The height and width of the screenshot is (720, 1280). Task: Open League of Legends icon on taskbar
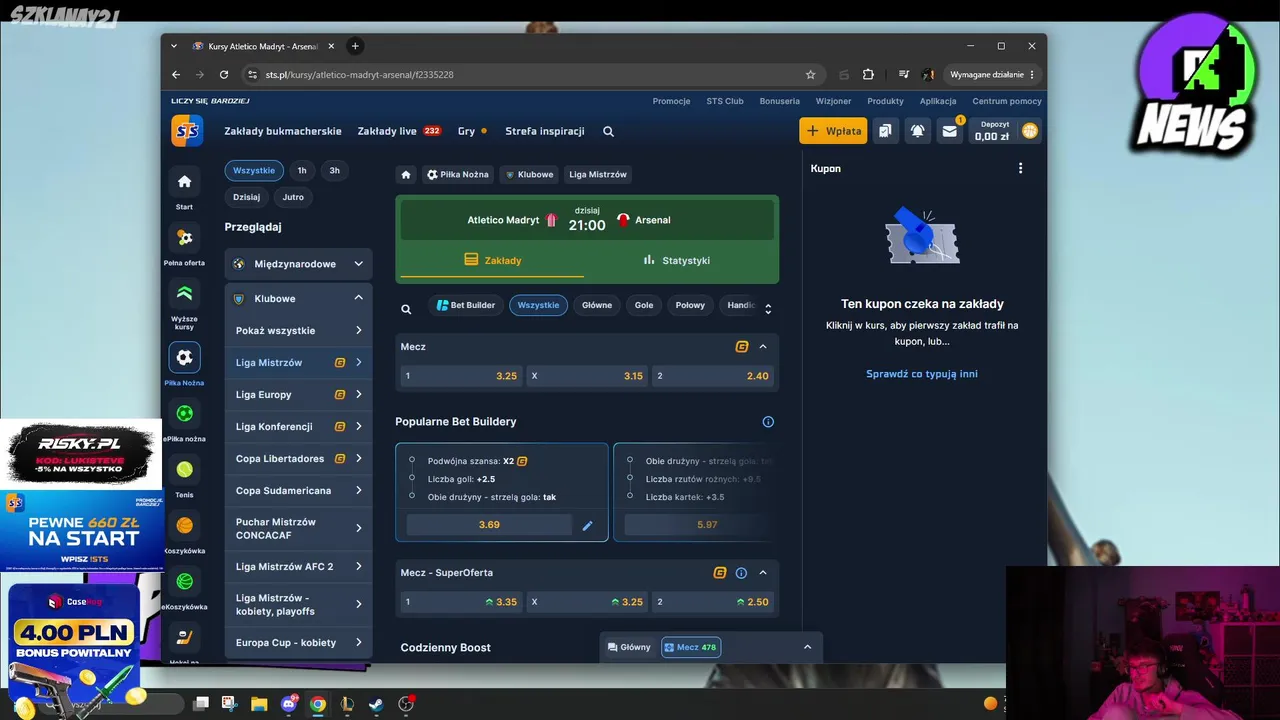point(347,704)
